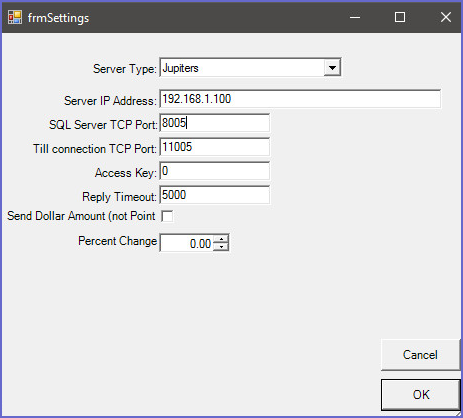Screen dimensions: 463x418
Task: Click the frmSettings title bar text
Action: pos(58,18)
